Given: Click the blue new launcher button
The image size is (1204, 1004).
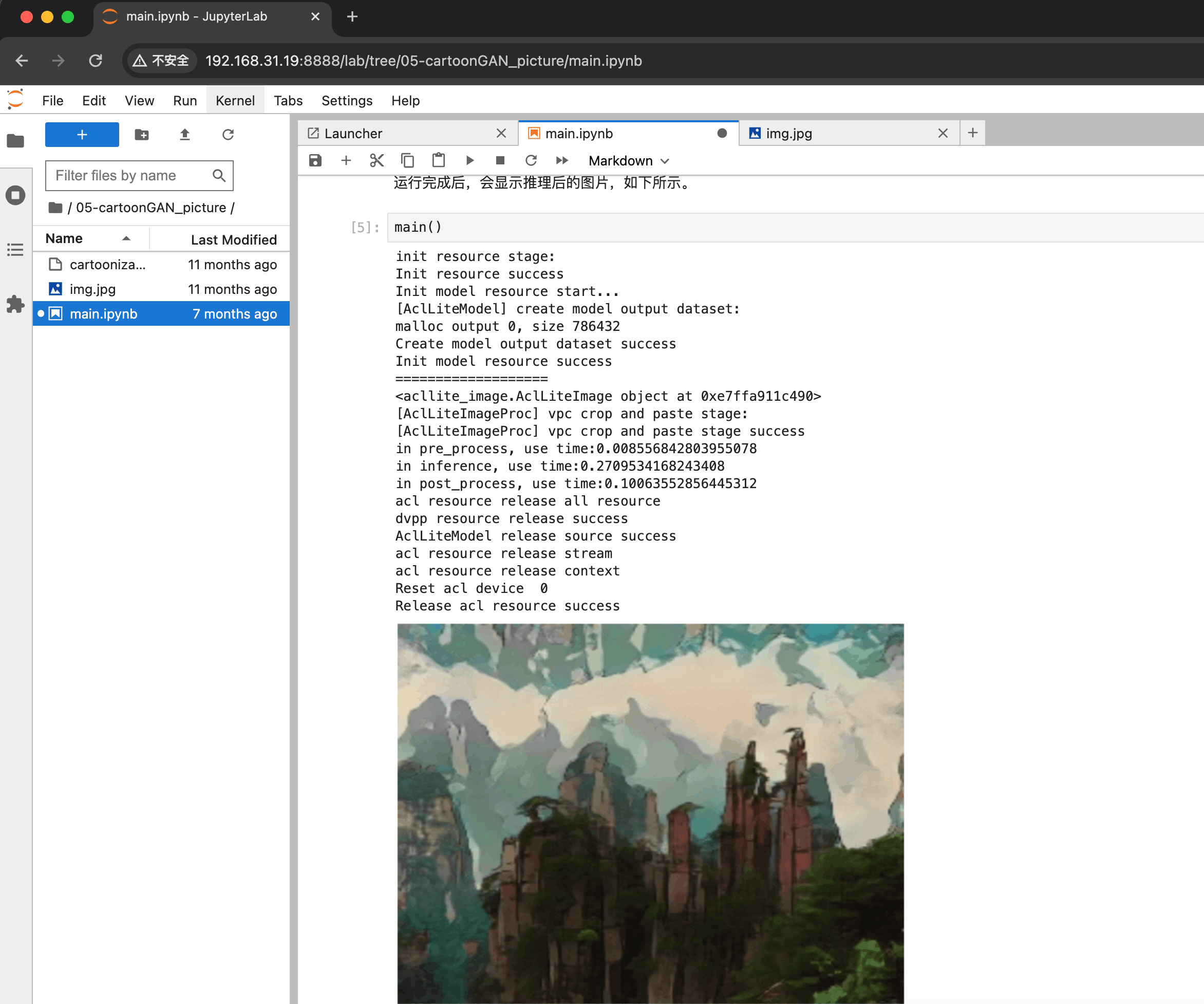Looking at the screenshot, I should (x=82, y=135).
